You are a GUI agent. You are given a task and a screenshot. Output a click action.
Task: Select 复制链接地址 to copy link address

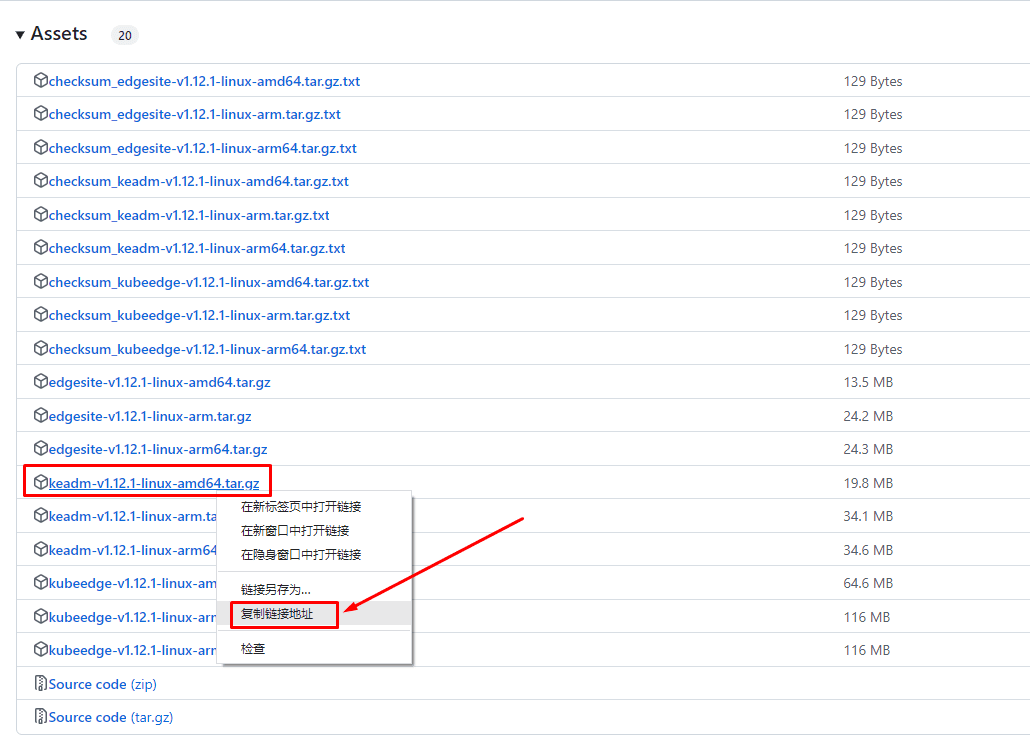[277, 614]
